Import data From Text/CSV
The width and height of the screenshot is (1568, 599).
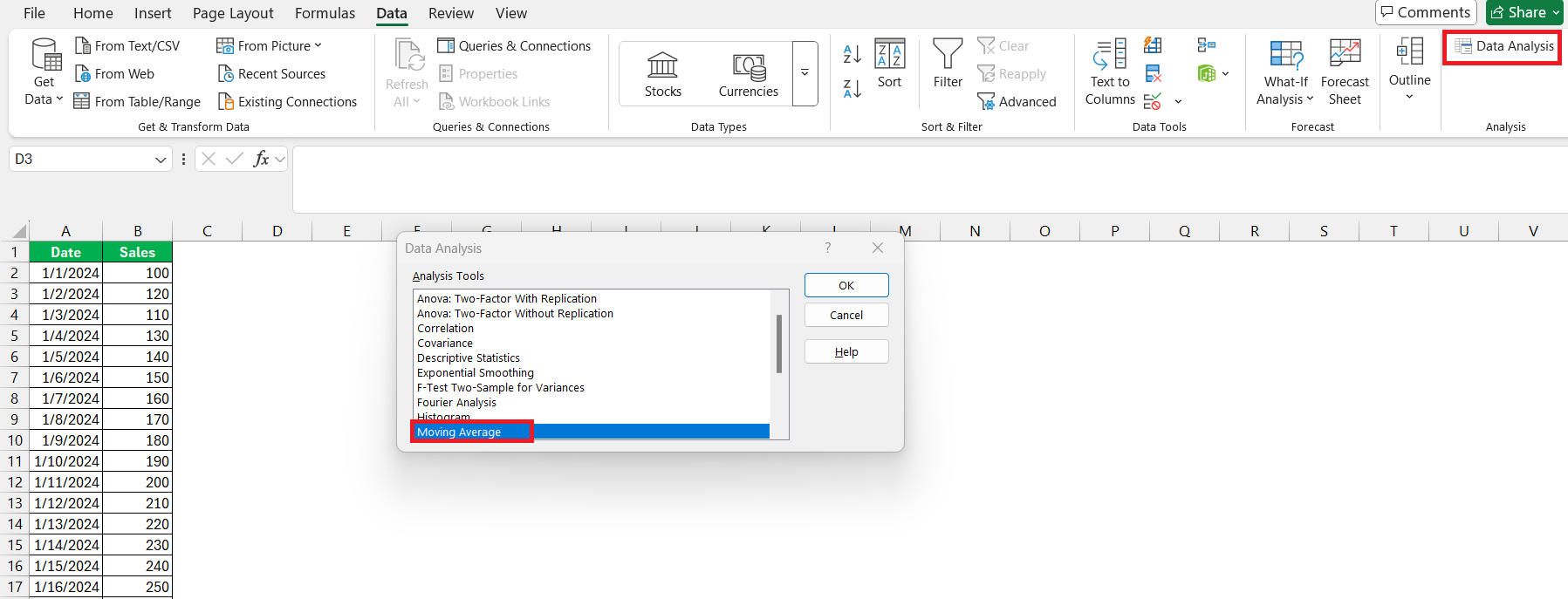tap(127, 46)
